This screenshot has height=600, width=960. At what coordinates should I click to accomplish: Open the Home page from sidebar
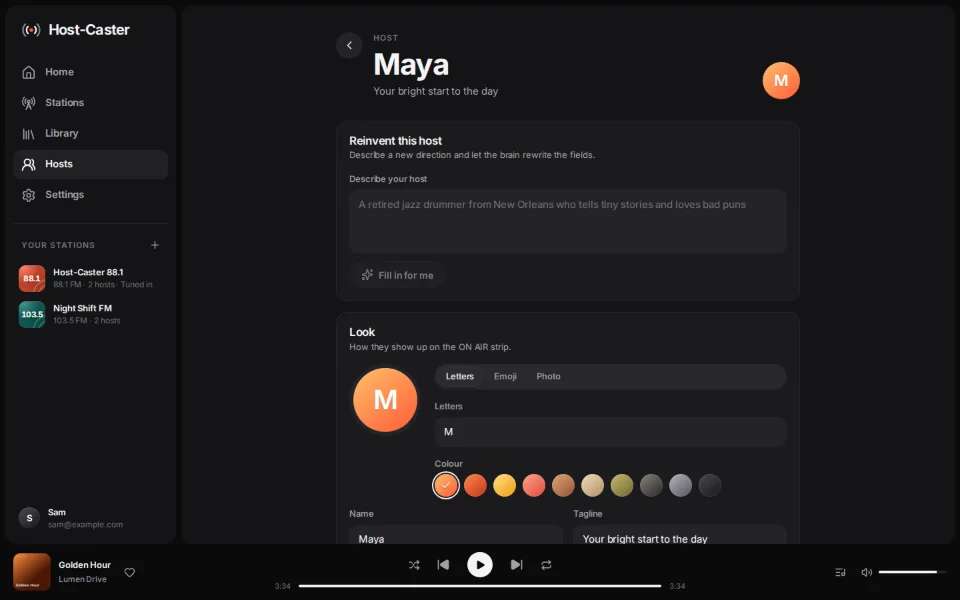(90, 72)
